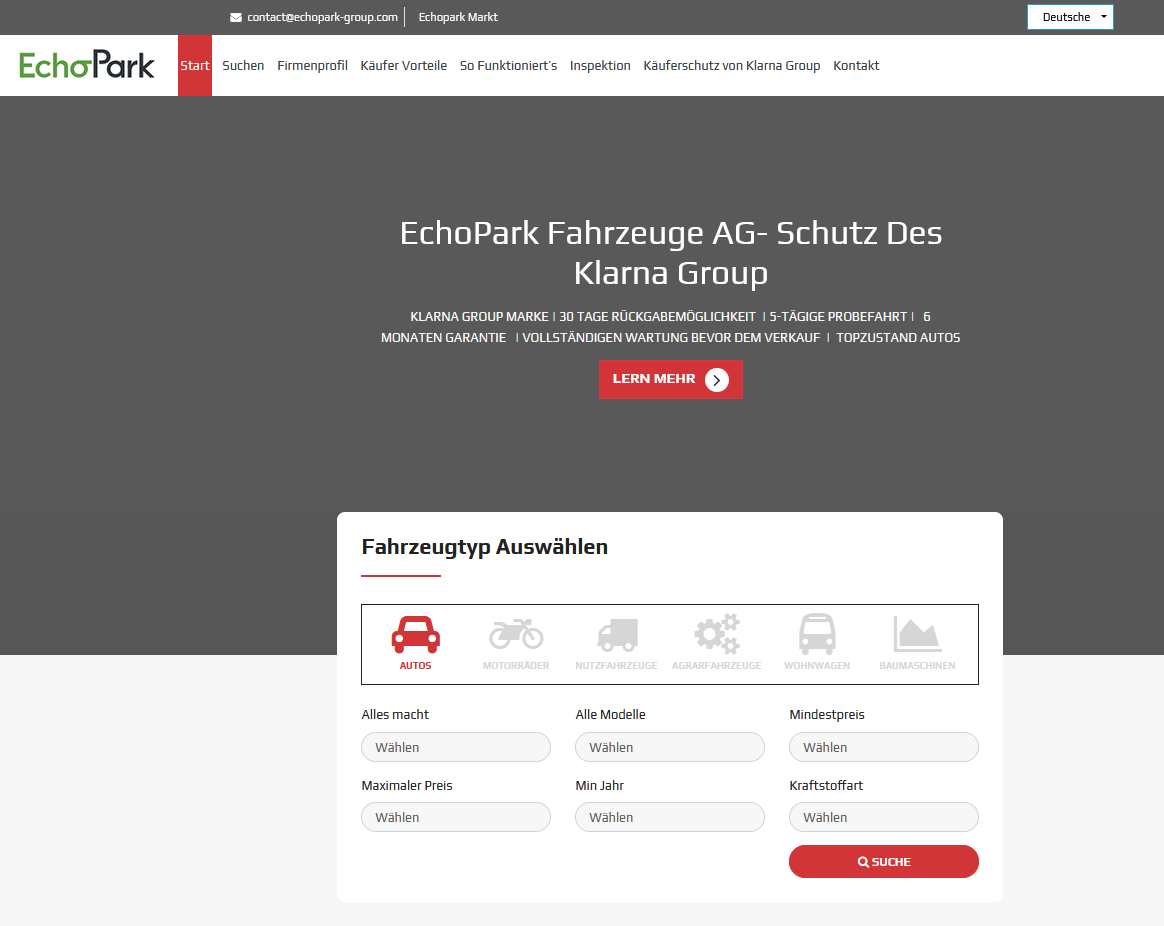Click the Fahrzeugtyp Auswählen heading
Screen dimensions: 1164x926
point(485,547)
